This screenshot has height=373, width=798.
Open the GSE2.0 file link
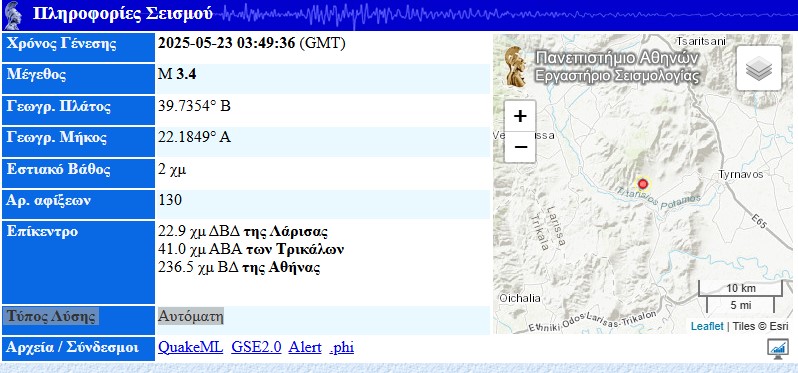coord(256,347)
